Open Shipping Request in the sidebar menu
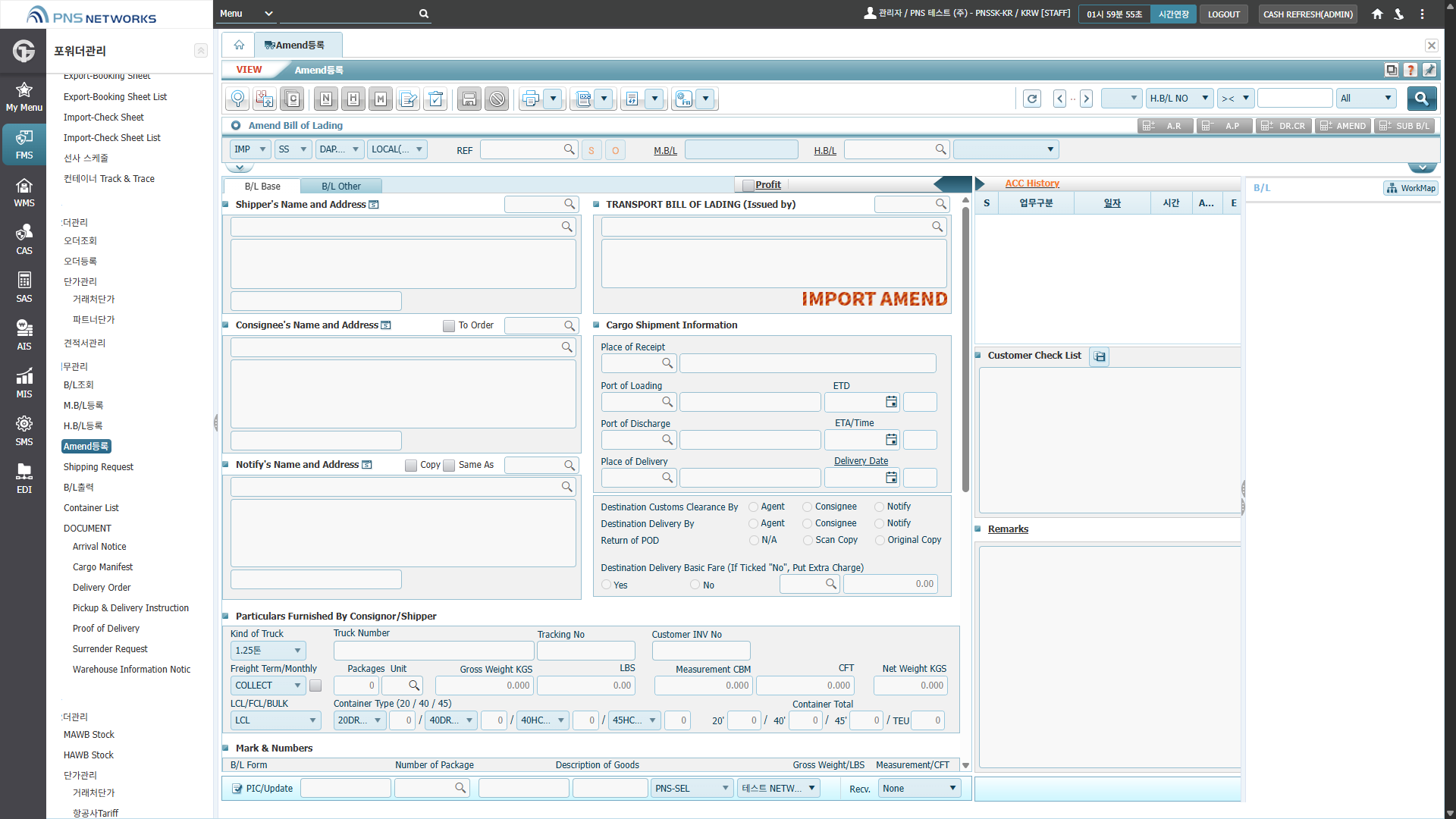1456x819 pixels. (x=98, y=467)
